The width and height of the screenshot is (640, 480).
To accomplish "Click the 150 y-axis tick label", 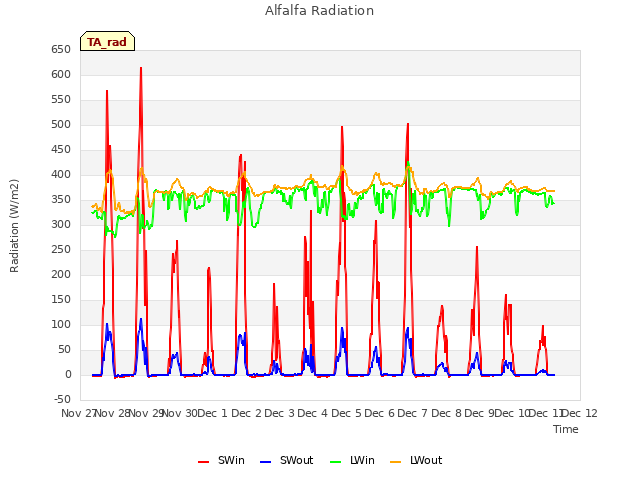I will [x=61, y=299].
